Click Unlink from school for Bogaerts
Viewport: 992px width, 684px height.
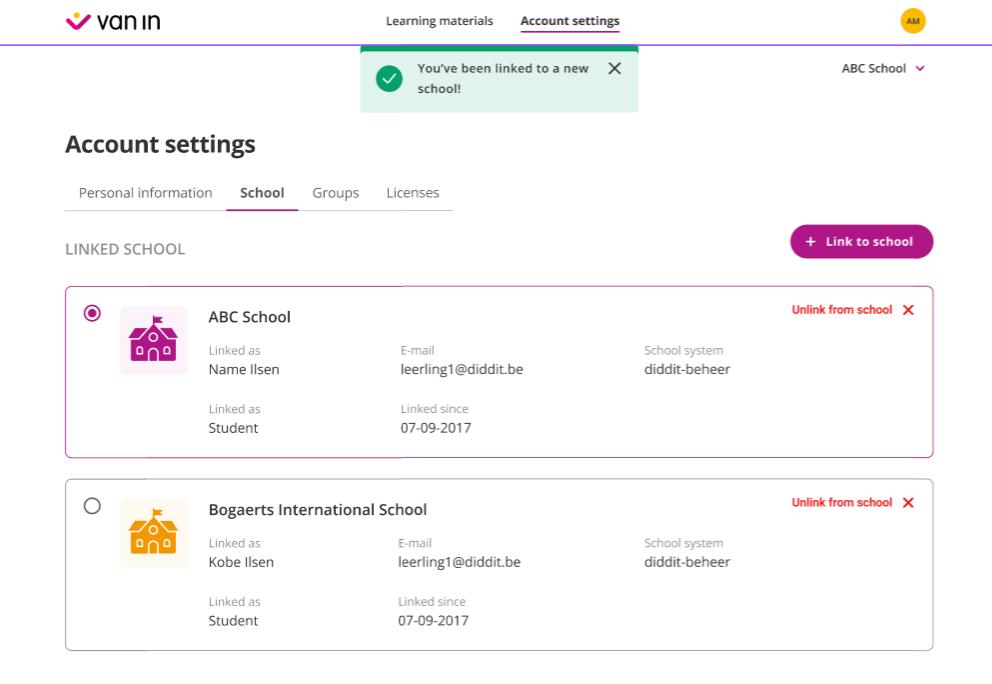point(841,503)
